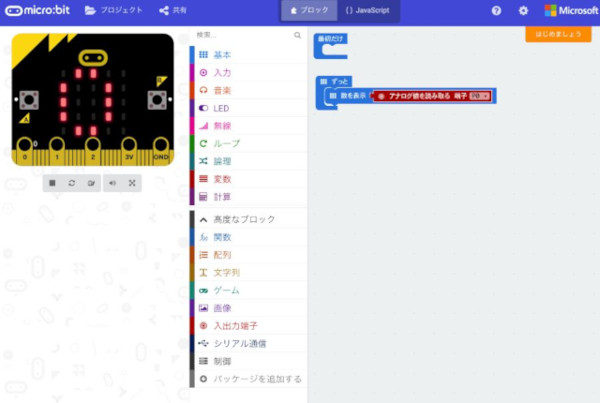Restart the micro:bit simulator
The height and width of the screenshot is (403, 600).
pos(72,183)
